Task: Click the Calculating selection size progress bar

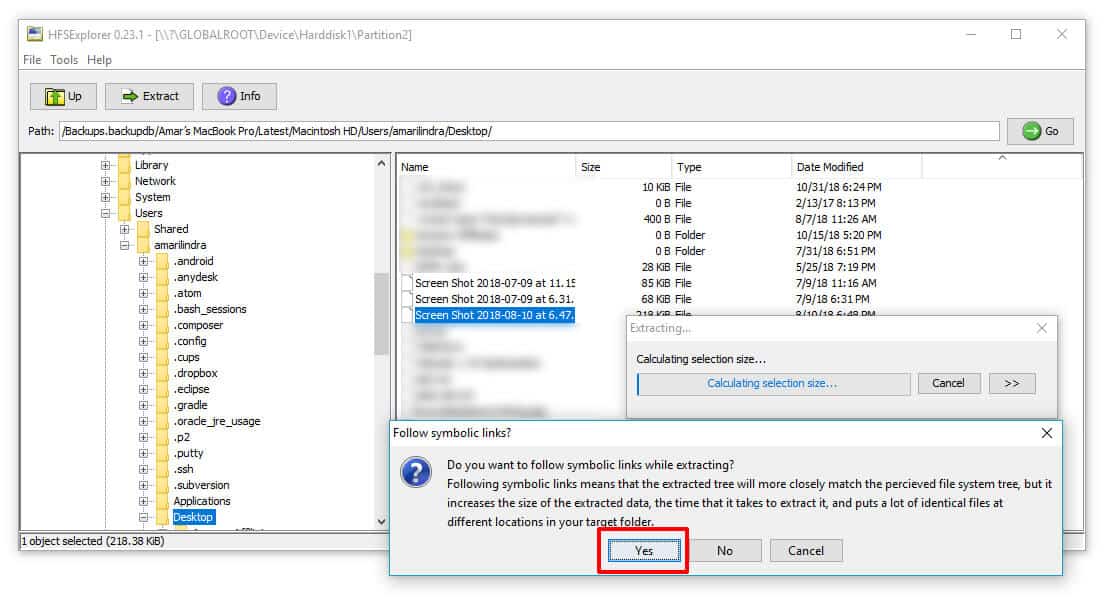Action: click(773, 384)
